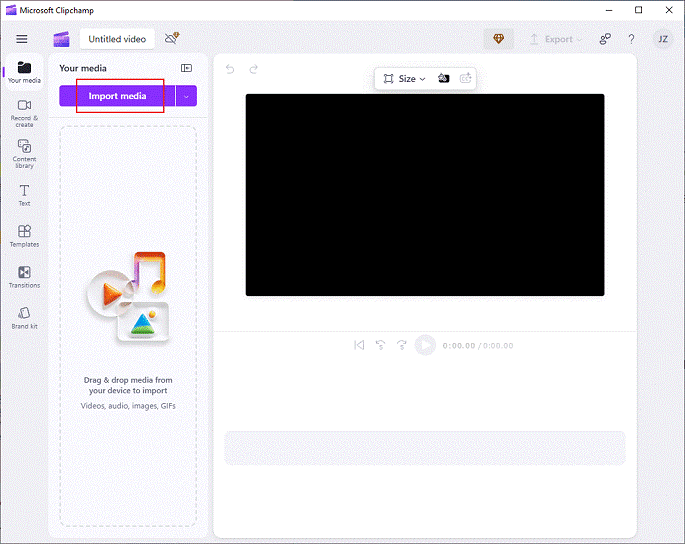Open the premium upgrade diamond button
The height and width of the screenshot is (544, 685).
click(x=498, y=39)
